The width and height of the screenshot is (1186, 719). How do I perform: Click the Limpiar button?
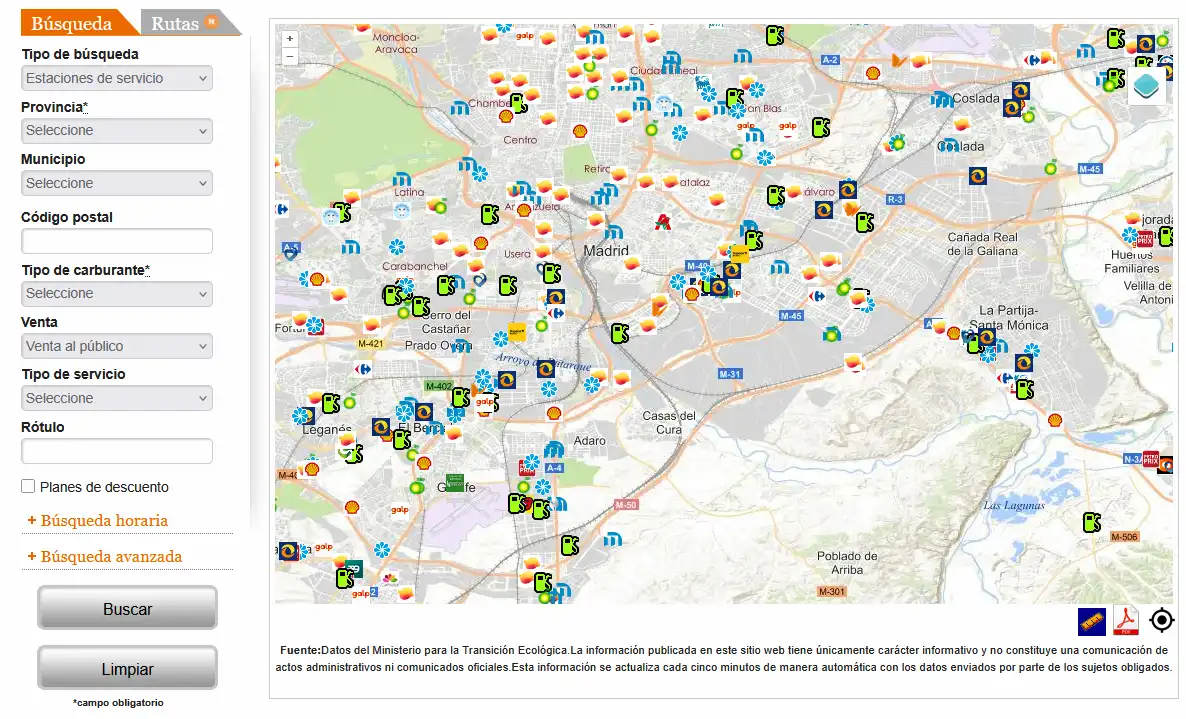coord(127,667)
